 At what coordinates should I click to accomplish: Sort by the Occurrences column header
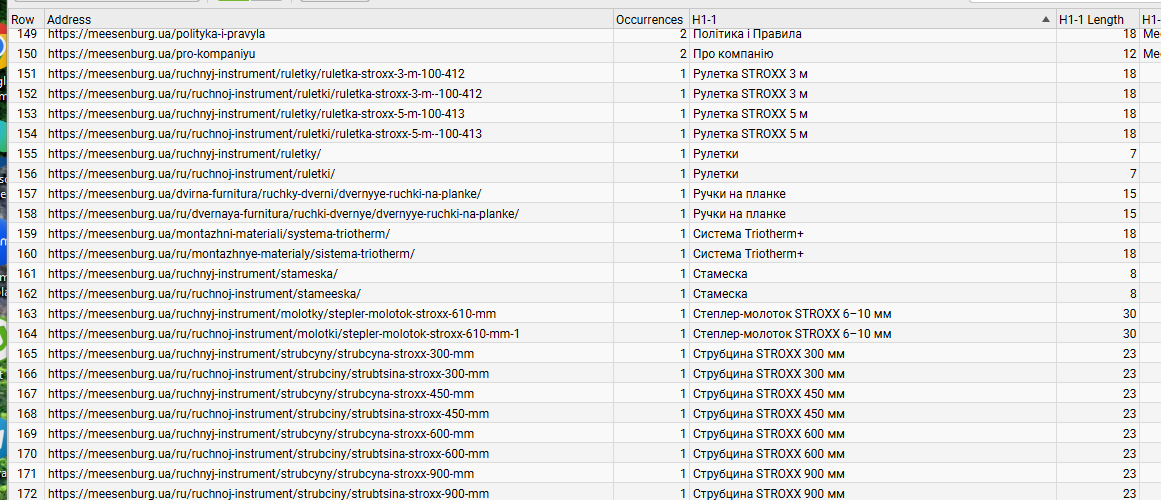649,19
